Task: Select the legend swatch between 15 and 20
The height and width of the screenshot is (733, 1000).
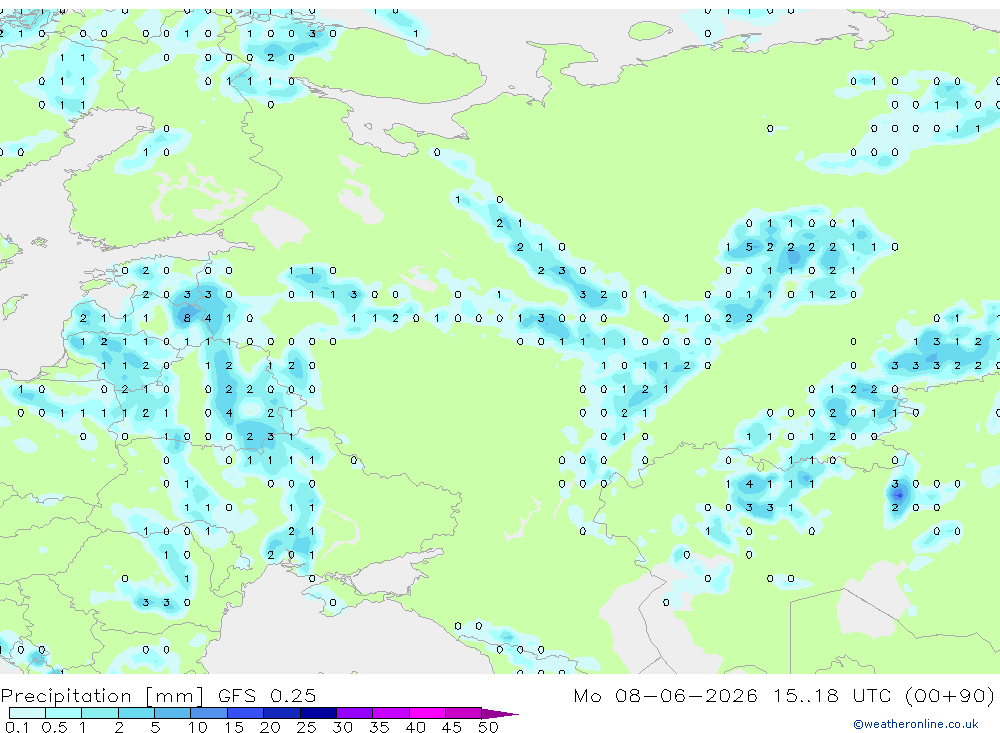Action: [246, 713]
